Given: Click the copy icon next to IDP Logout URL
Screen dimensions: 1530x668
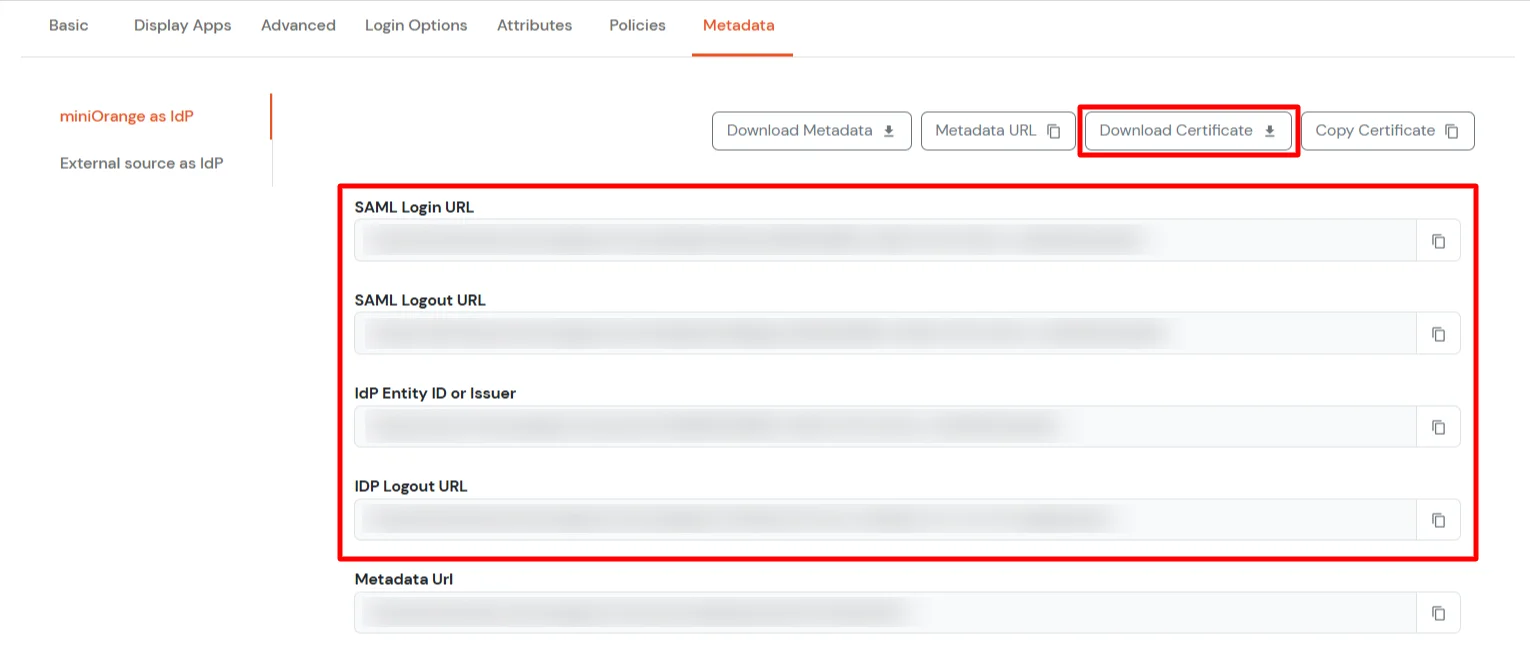Looking at the screenshot, I should point(1438,519).
